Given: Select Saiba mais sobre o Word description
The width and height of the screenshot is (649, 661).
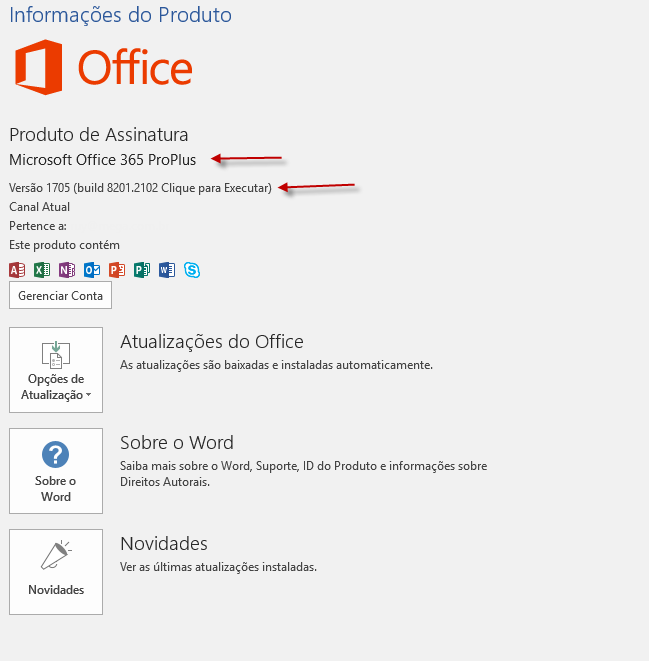Looking at the screenshot, I should [x=303, y=474].
